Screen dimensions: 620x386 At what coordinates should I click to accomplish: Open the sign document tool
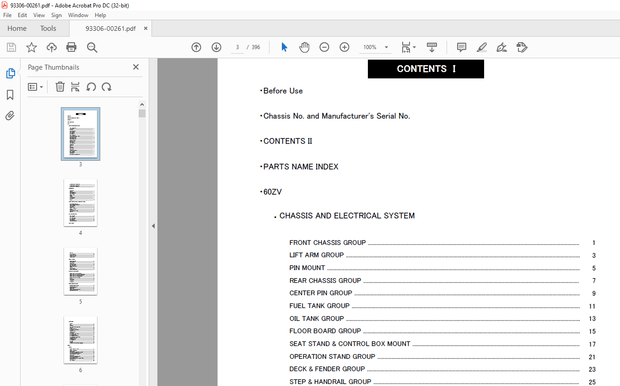coord(502,47)
